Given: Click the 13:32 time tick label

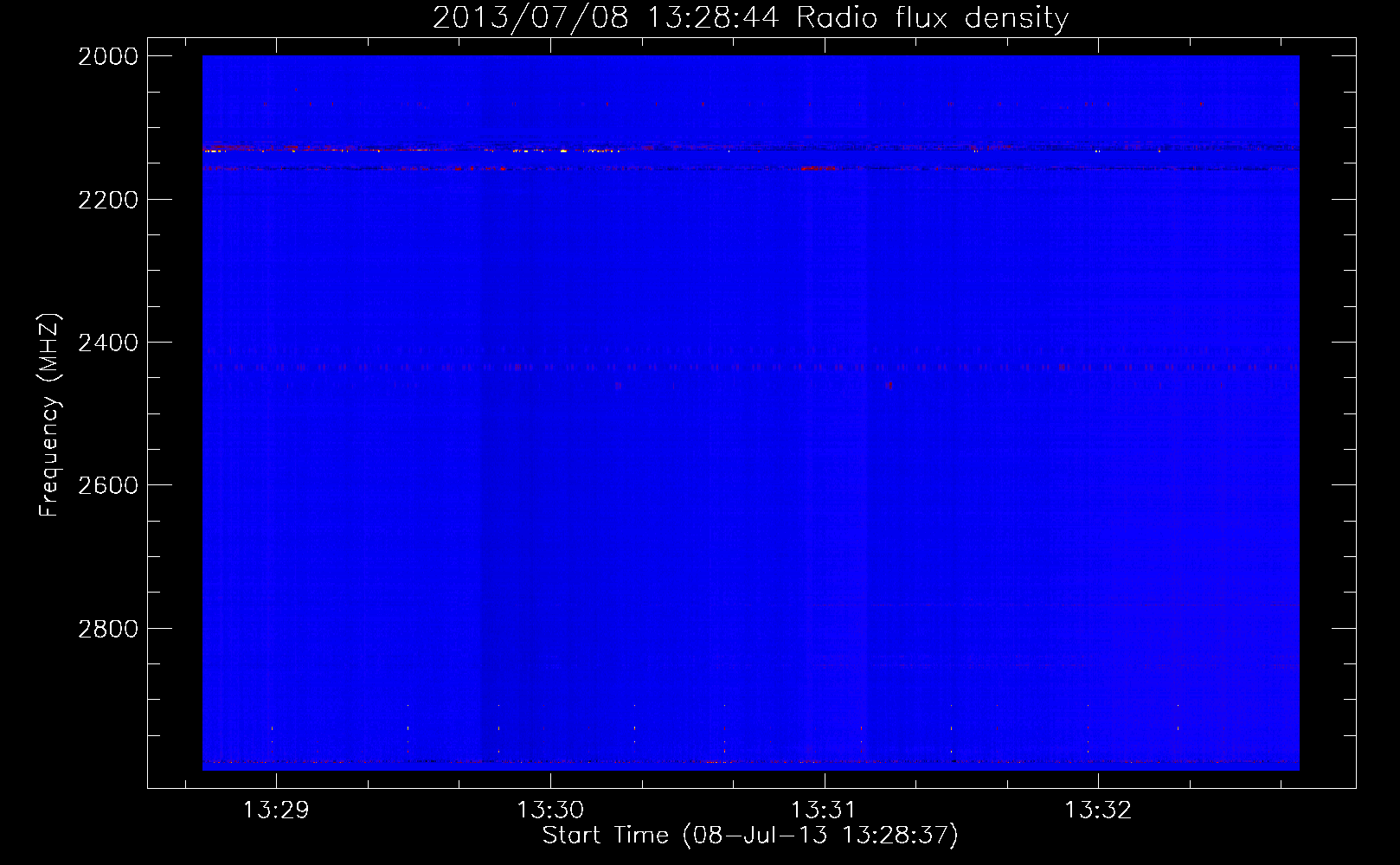Looking at the screenshot, I should pyautogui.click(x=1098, y=811).
